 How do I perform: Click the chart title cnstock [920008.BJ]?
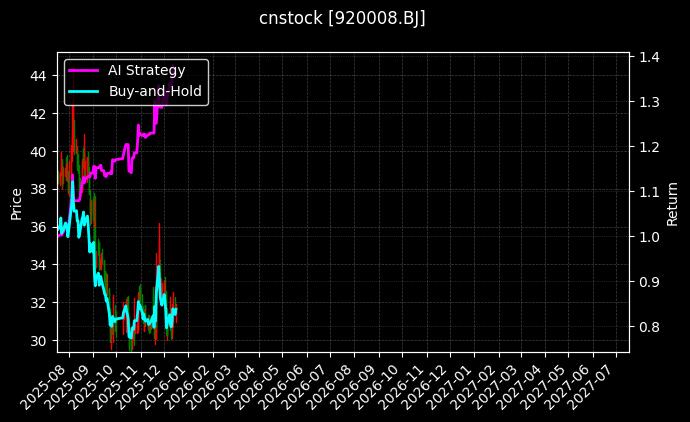[344, 19]
